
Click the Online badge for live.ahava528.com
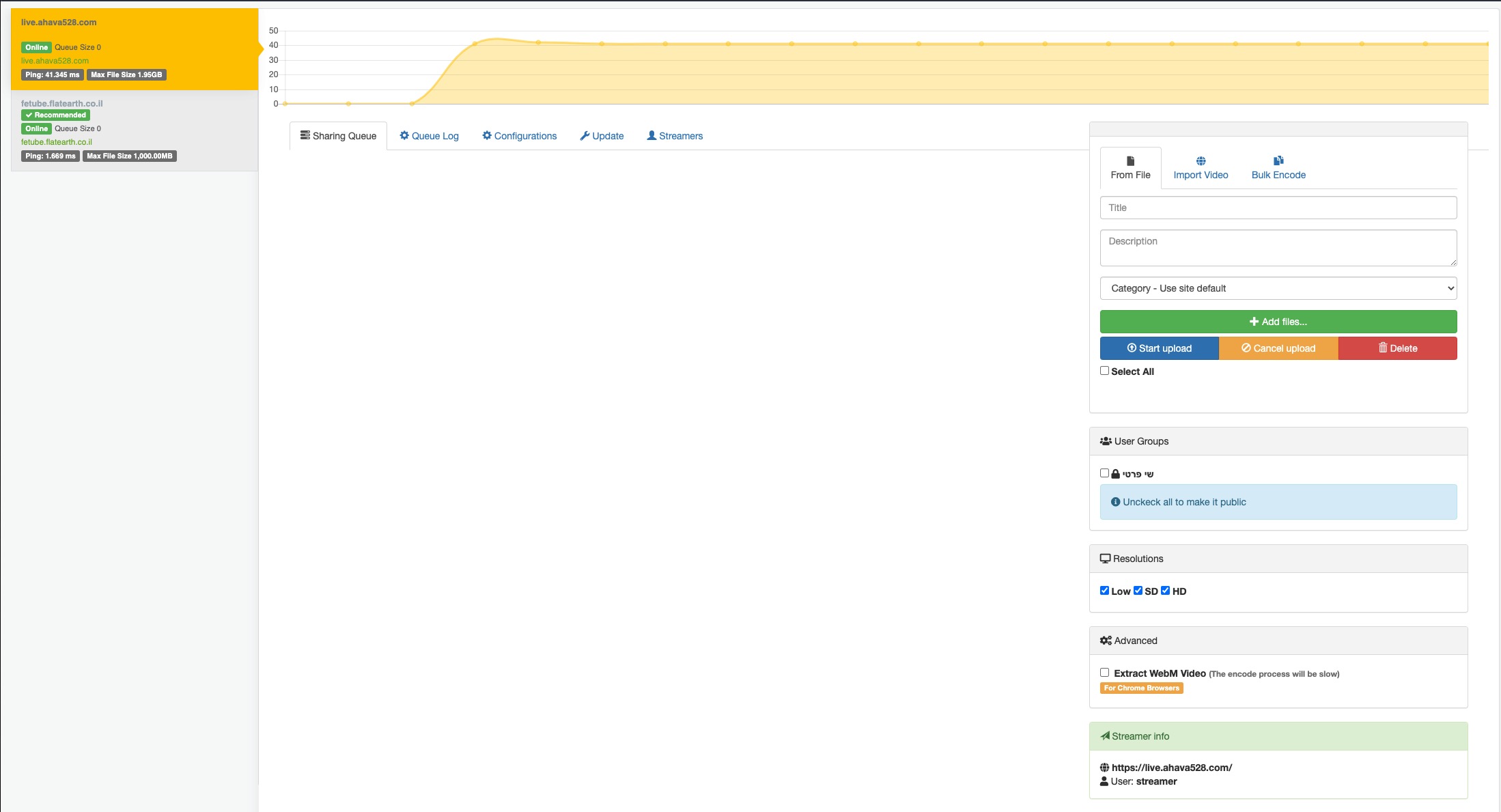tap(36, 48)
